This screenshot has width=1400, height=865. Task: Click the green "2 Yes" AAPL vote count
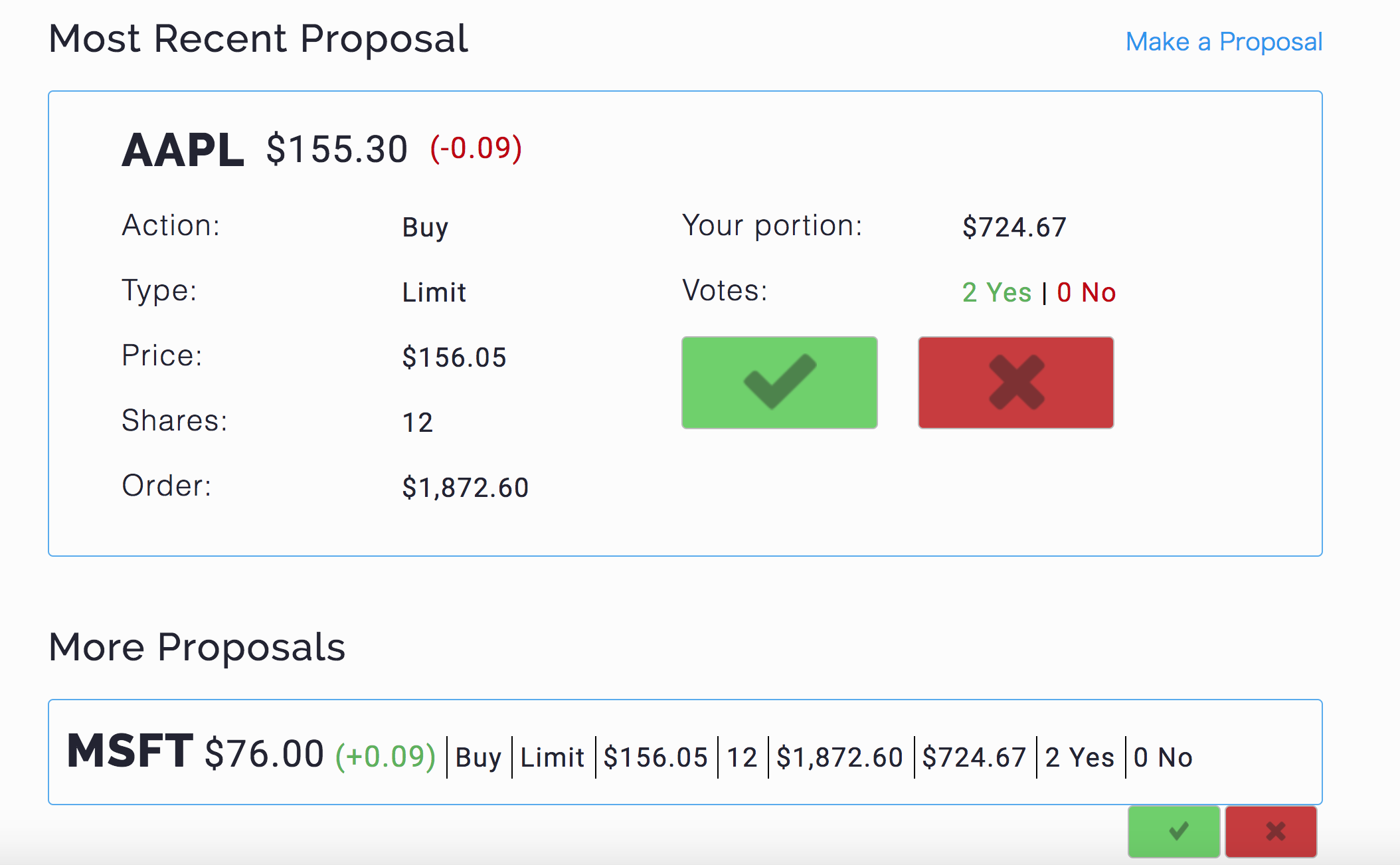(x=996, y=292)
